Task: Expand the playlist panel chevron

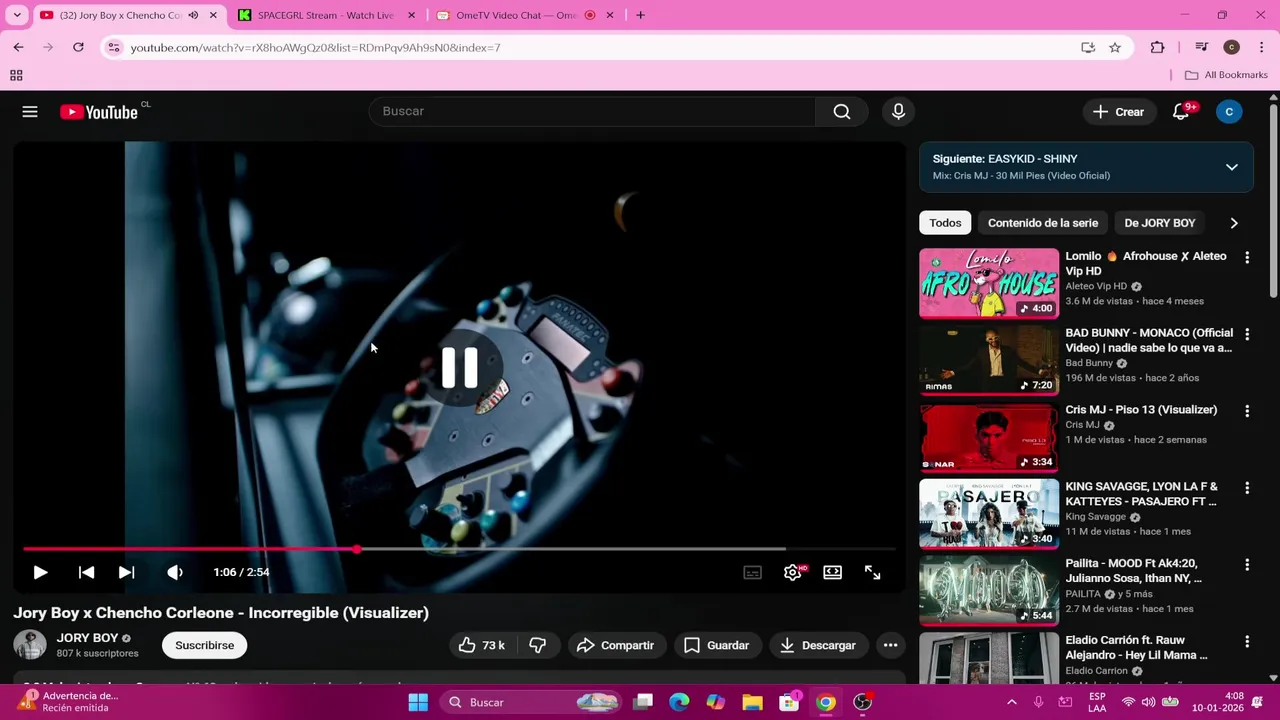Action: click(1232, 167)
